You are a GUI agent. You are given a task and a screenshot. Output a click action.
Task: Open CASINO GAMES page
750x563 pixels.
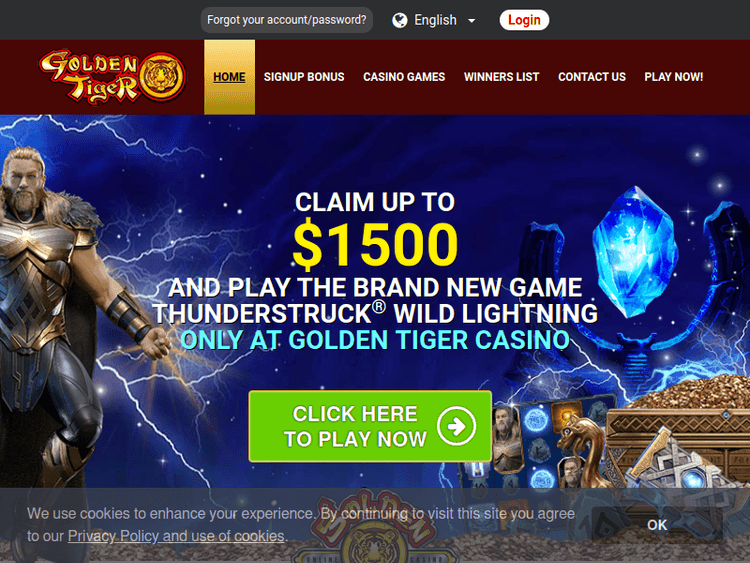tap(404, 77)
